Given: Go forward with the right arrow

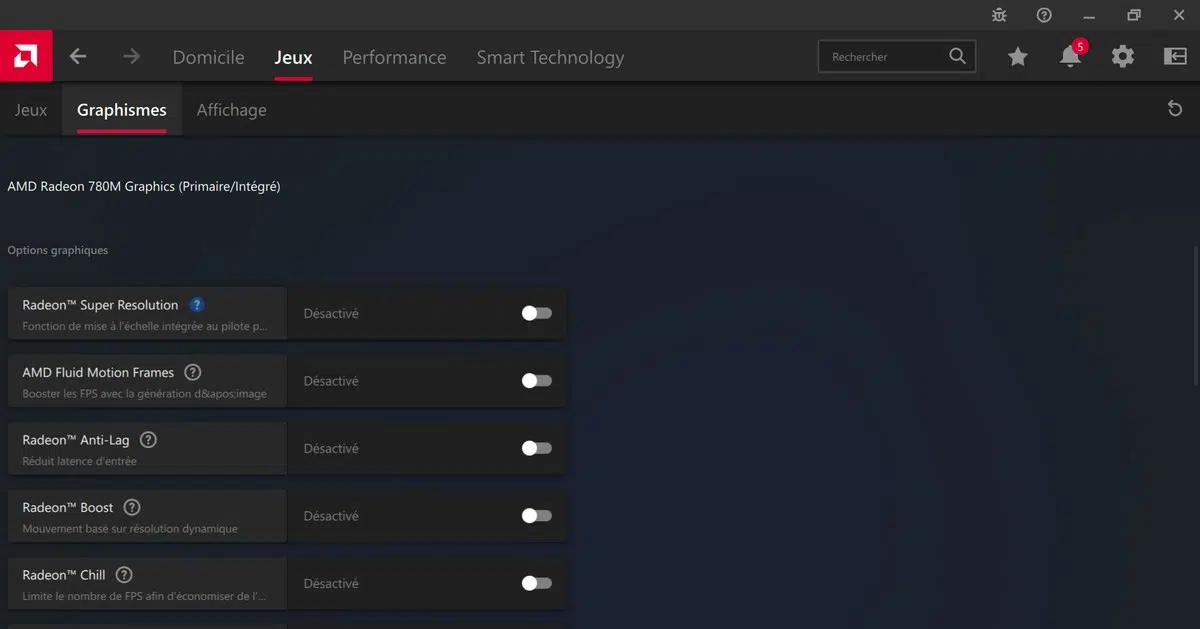Looking at the screenshot, I should point(131,57).
